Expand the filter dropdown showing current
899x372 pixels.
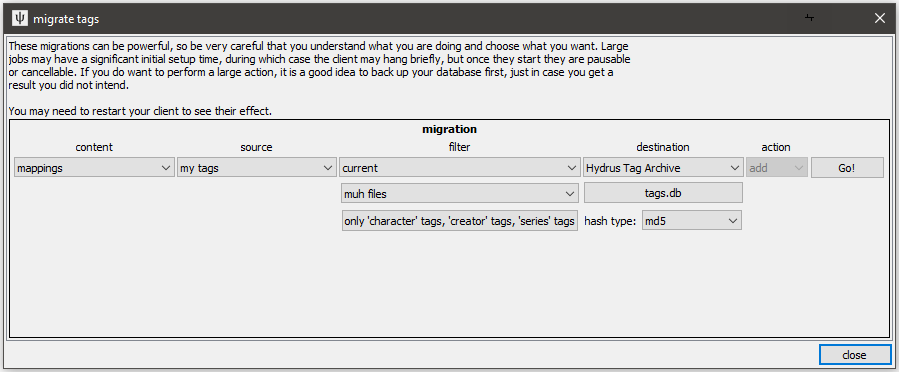(459, 168)
